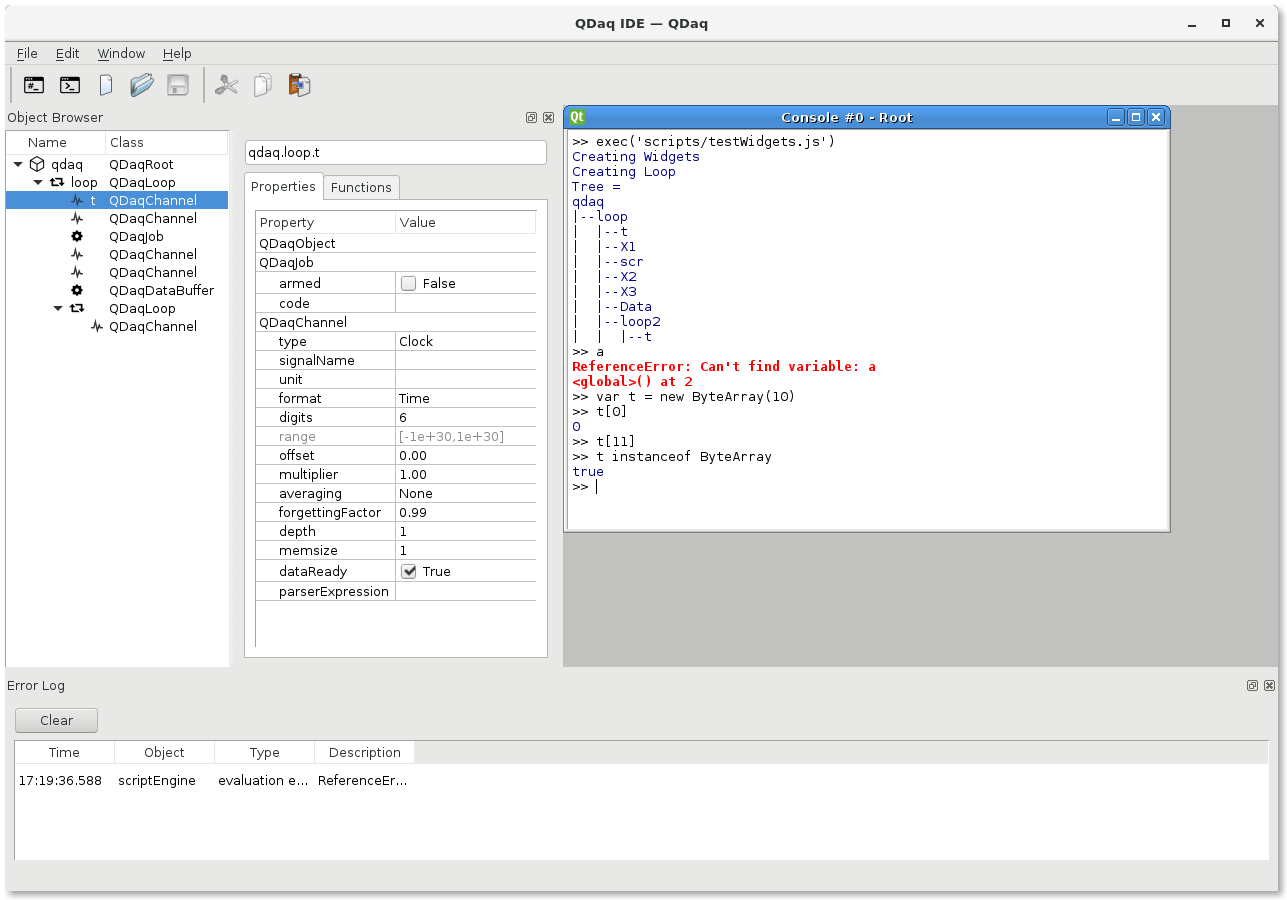The width and height of the screenshot is (1287, 900).
Task: Select the QDaqJob tree row
Action: click(x=117, y=236)
